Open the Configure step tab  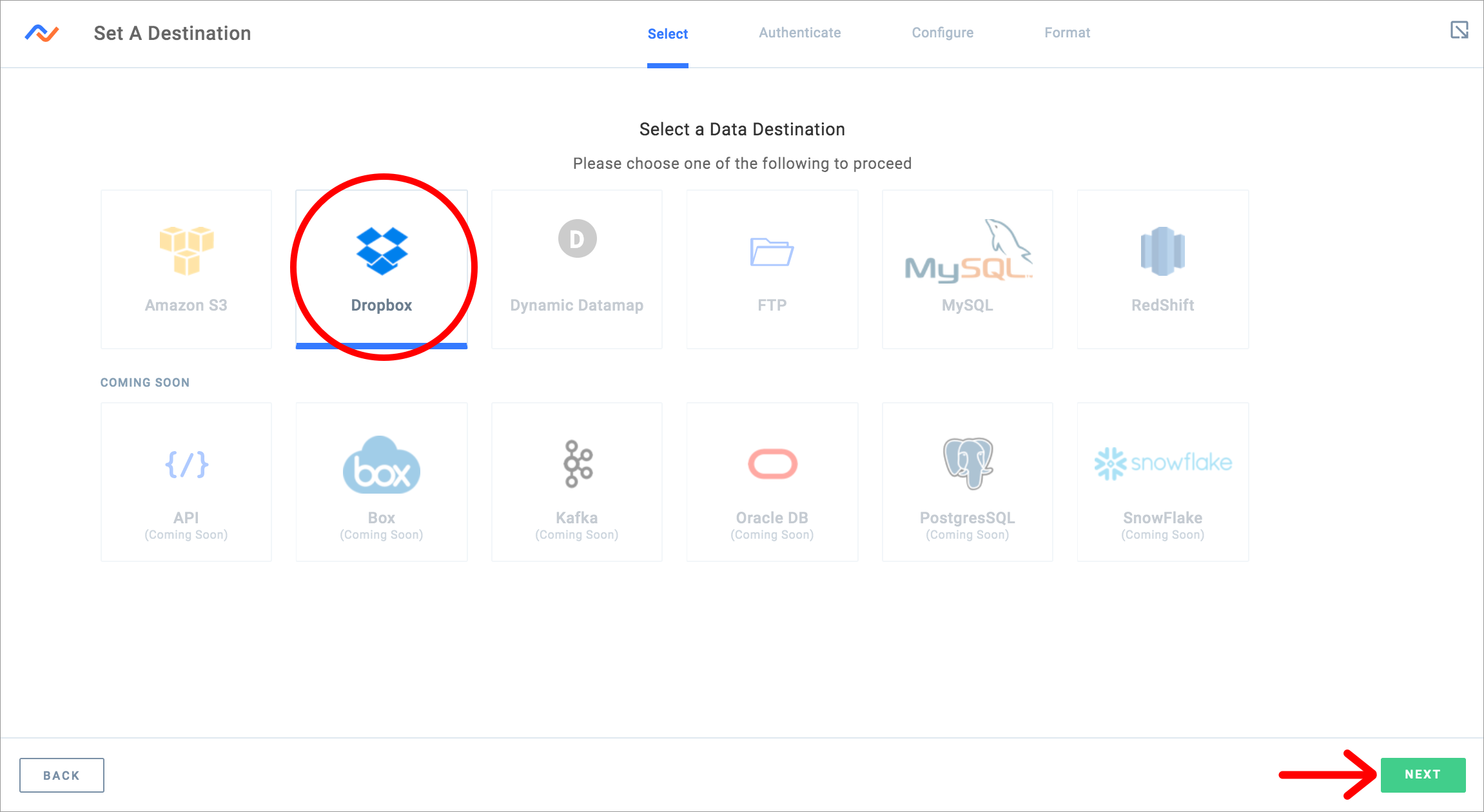[x=942, y=33]
